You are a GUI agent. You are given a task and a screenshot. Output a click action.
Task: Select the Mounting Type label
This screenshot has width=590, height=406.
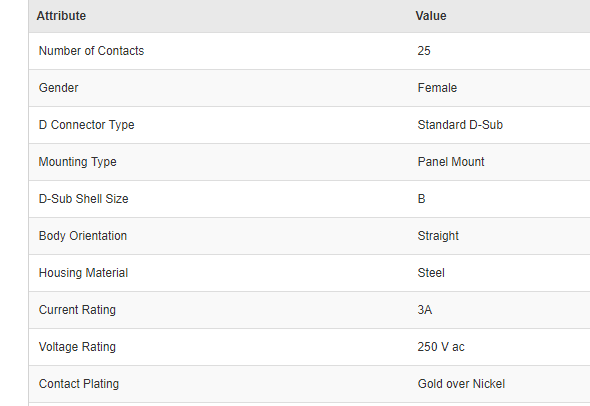78,161
